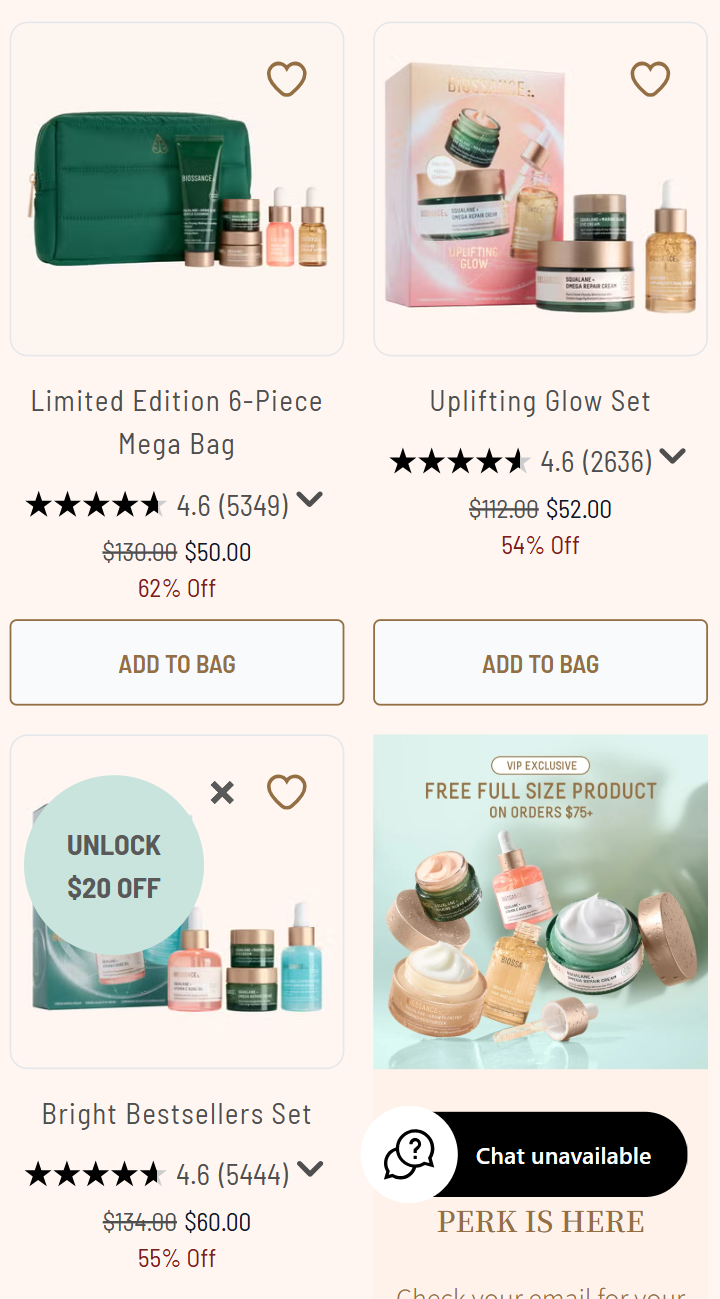Click the star rating for Uplifting Glow Set
Image resolution: width=720 pixels, height=1299 pixels.
459,461
